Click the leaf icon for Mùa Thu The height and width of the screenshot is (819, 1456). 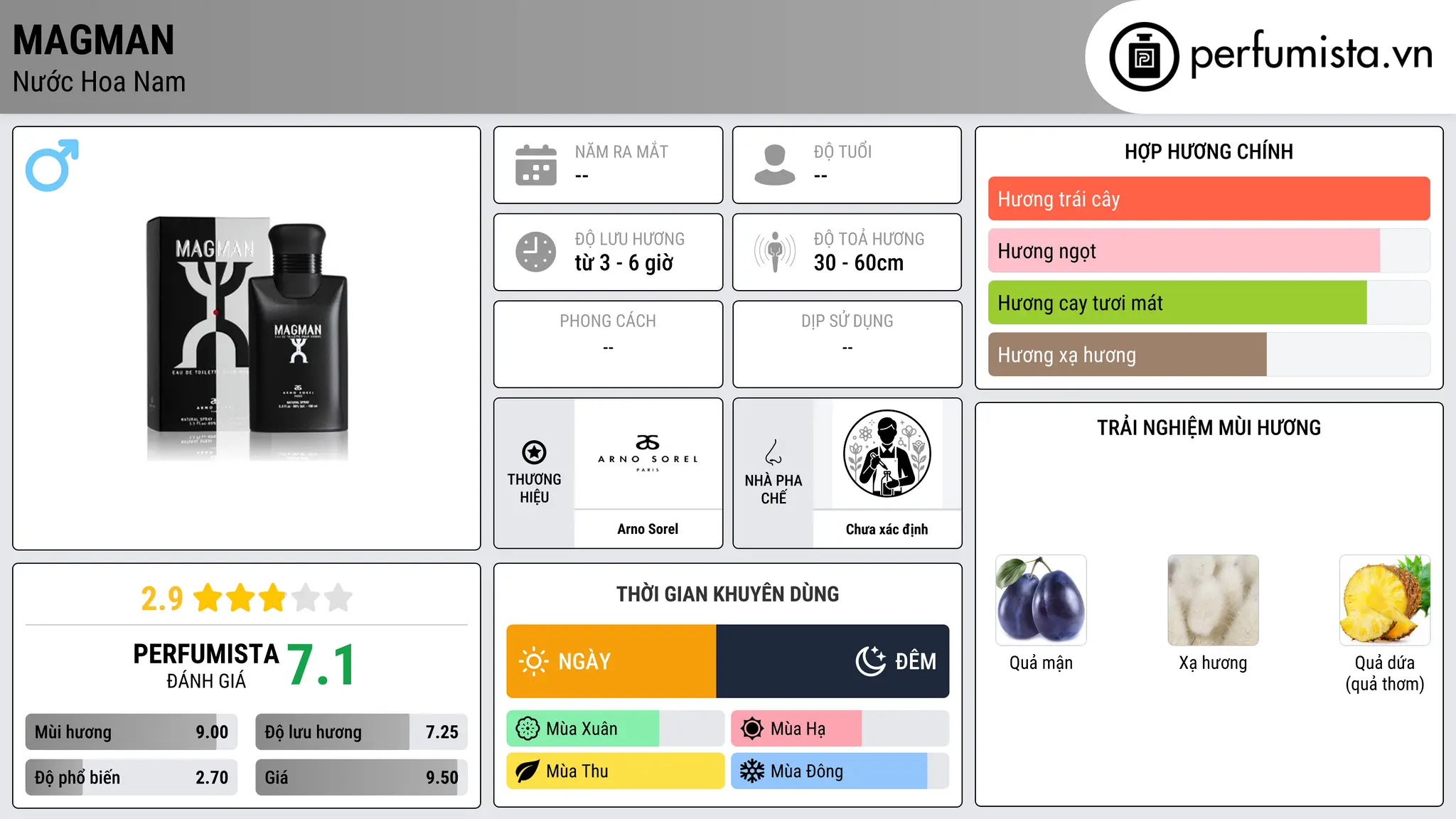pyautogui.click(x=528, y=771)
